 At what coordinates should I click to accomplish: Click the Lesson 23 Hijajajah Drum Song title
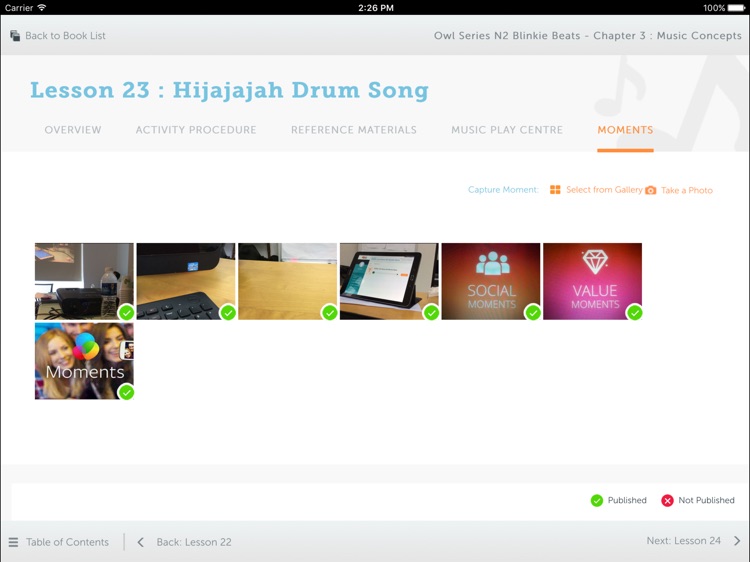click(230, 90)
